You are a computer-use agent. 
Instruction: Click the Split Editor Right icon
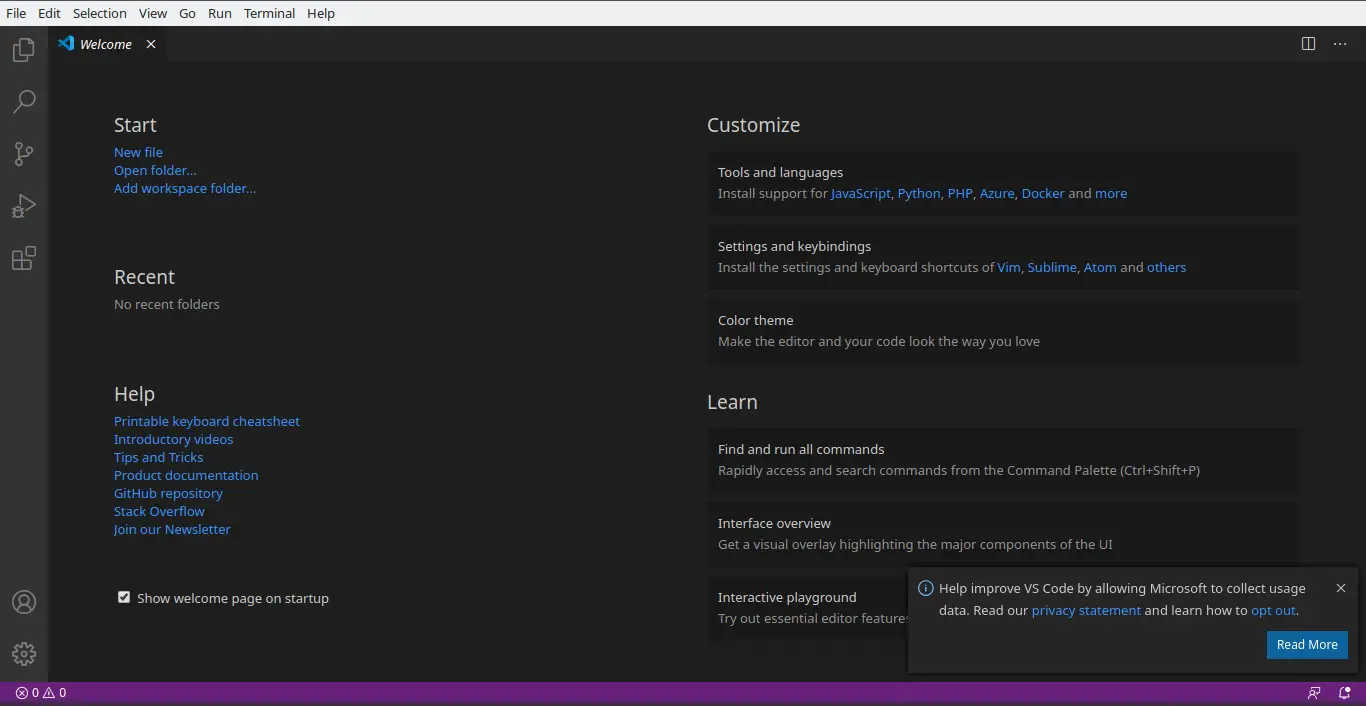coord(1308,44)
